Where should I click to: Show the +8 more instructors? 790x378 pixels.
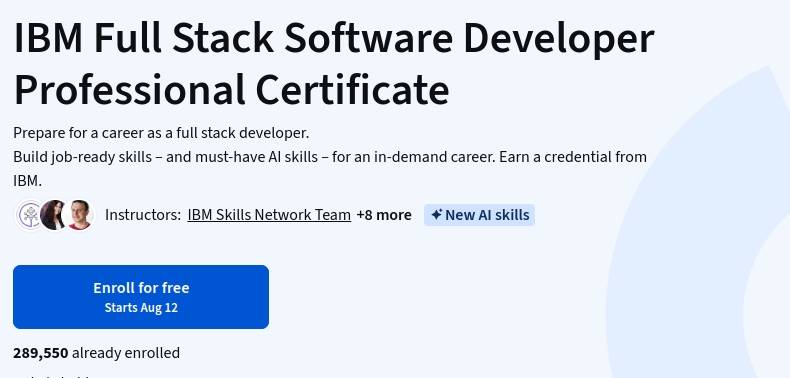[384, 215]
